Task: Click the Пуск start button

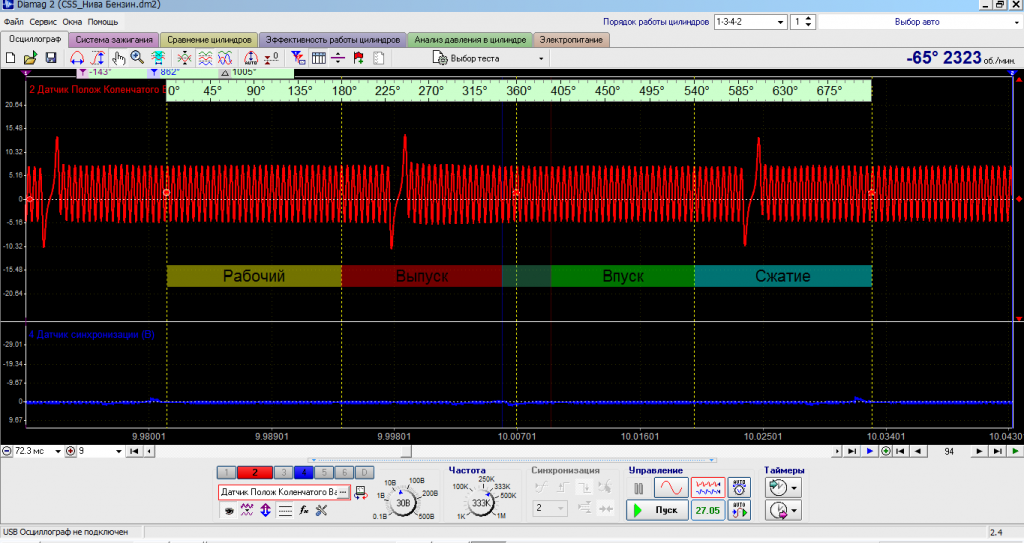Action: point(657,510)
